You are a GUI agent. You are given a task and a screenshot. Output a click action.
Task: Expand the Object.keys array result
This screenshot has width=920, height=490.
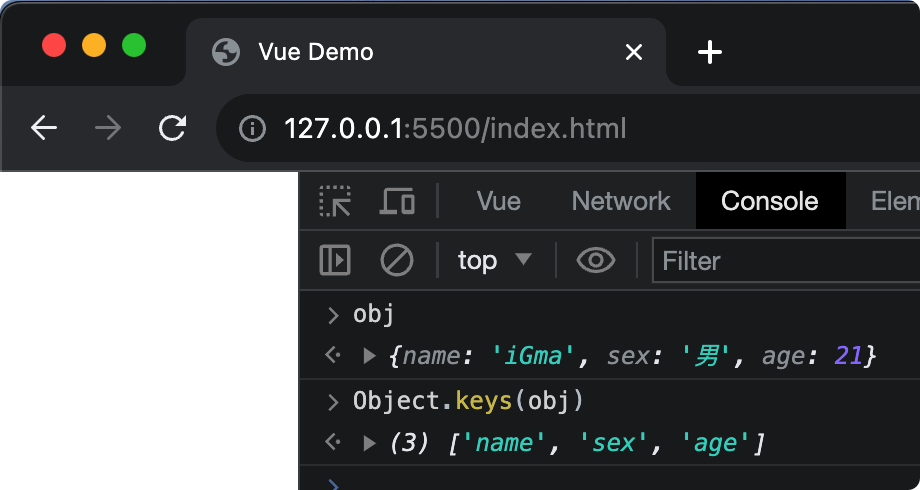pos(369,442)
